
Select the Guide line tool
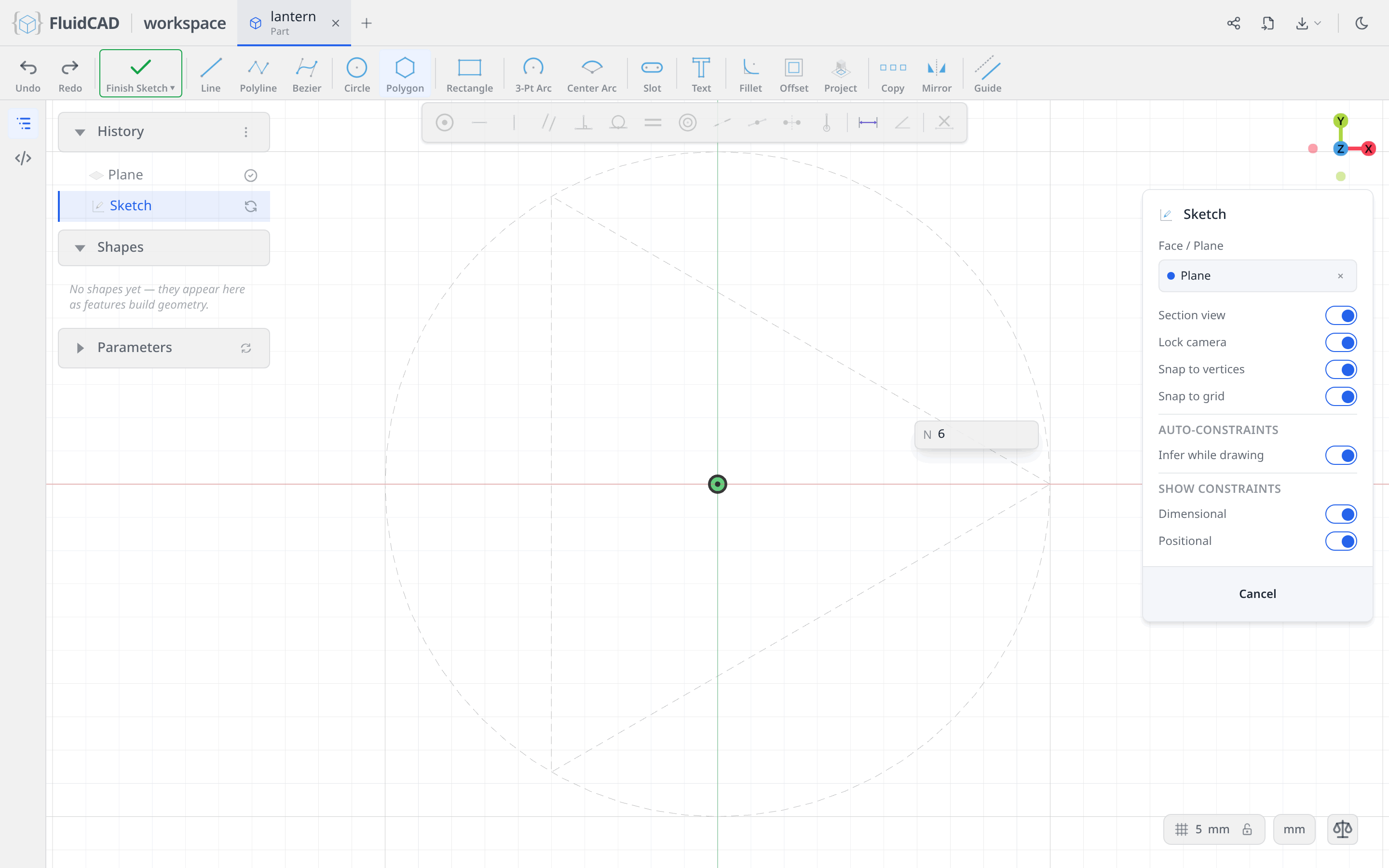pos(987,75)
